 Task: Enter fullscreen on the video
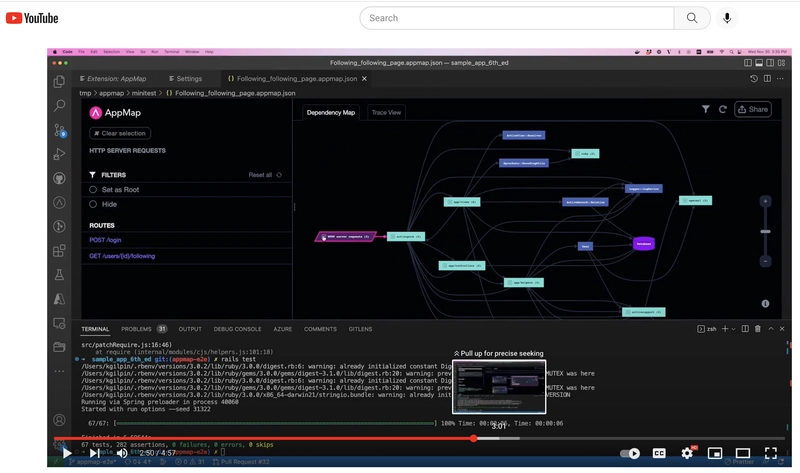[771, 453]
